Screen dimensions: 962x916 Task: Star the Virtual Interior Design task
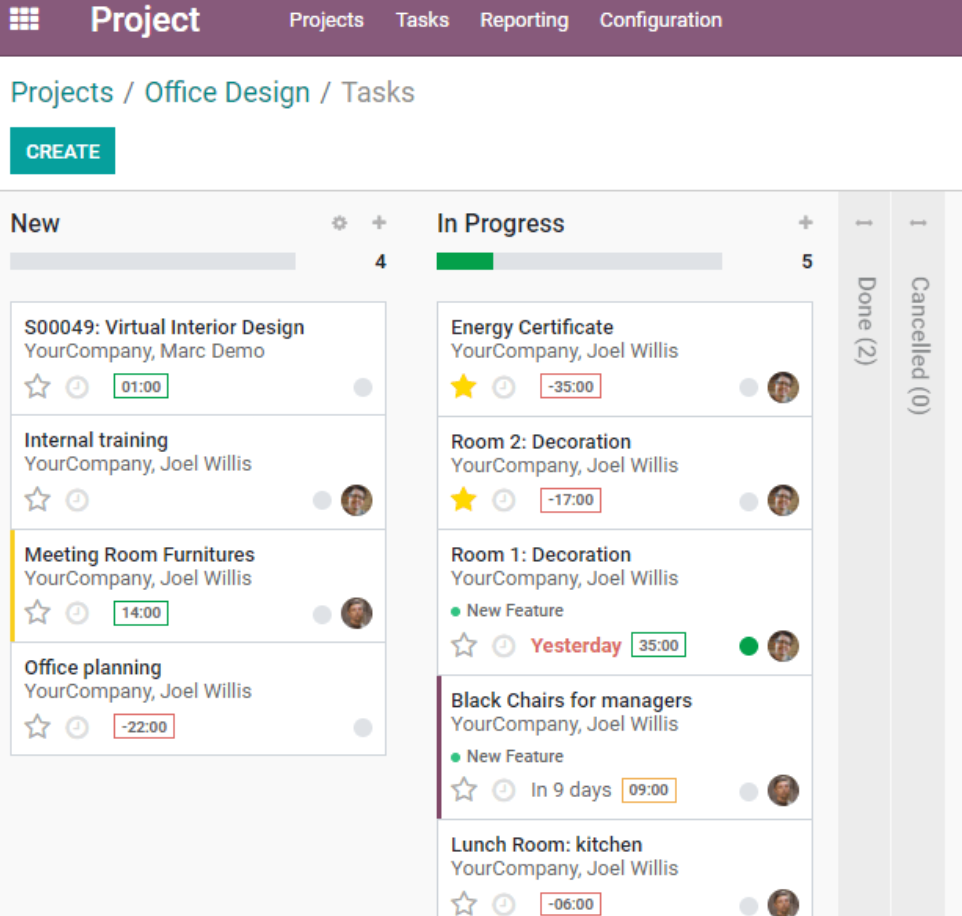pos(37,387)
